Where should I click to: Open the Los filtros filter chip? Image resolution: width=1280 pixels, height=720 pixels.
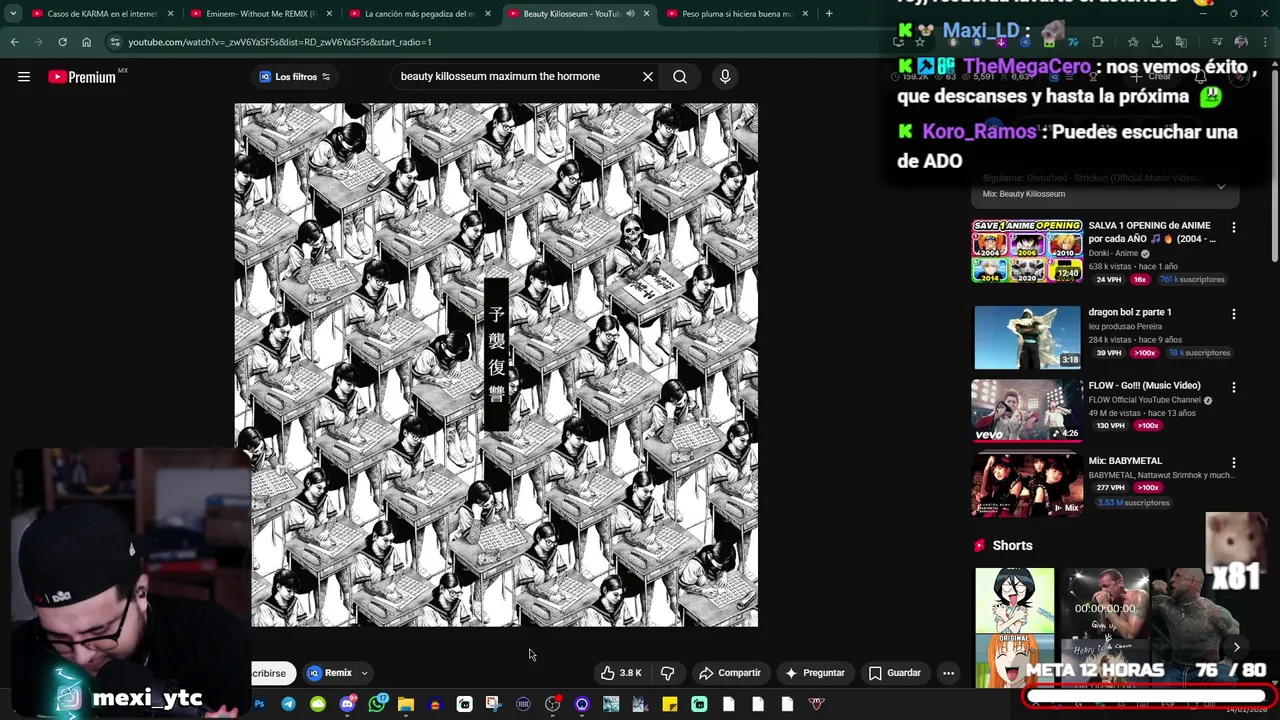(295, 77)
